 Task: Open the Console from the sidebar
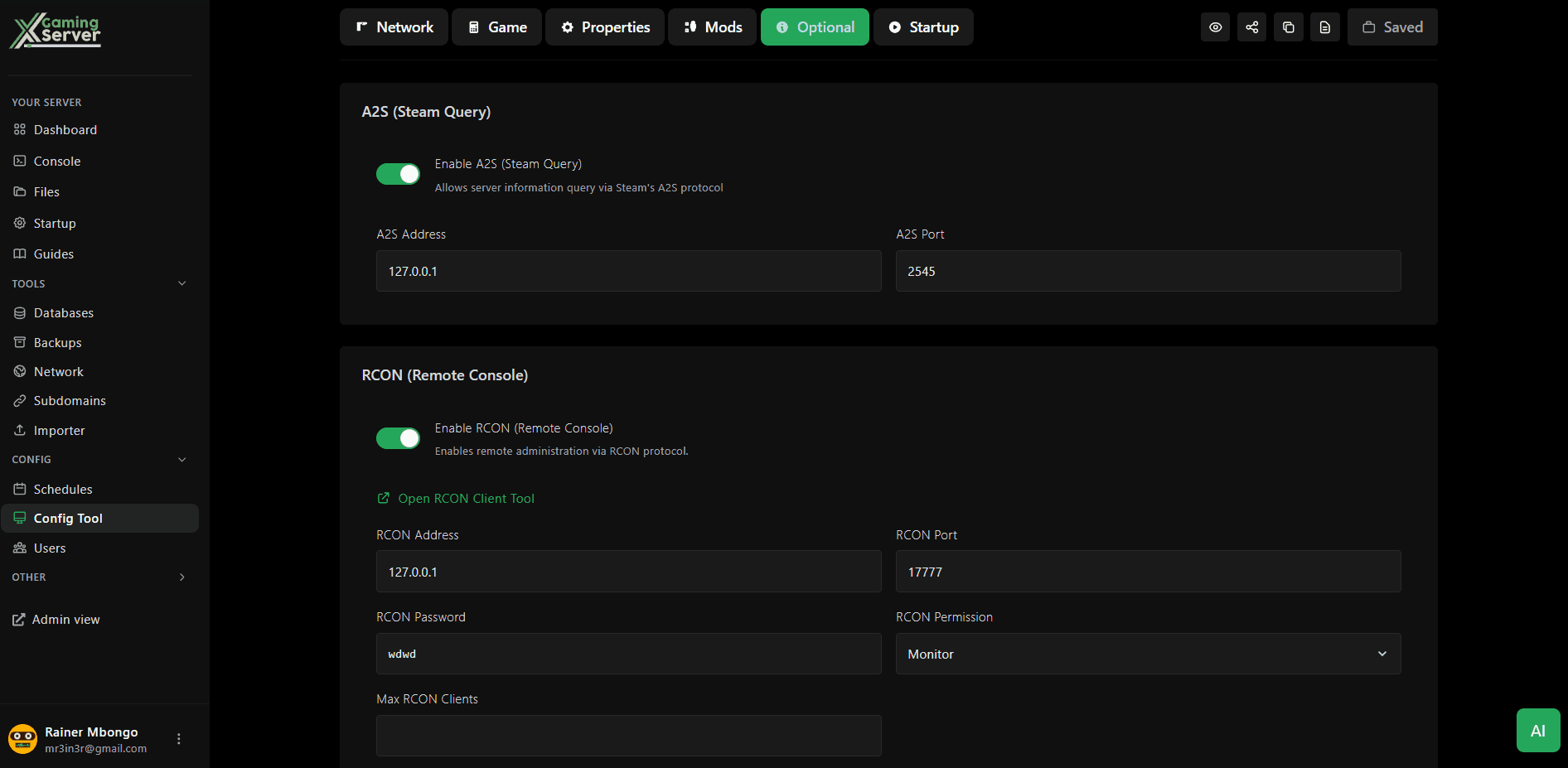(56, 161)
